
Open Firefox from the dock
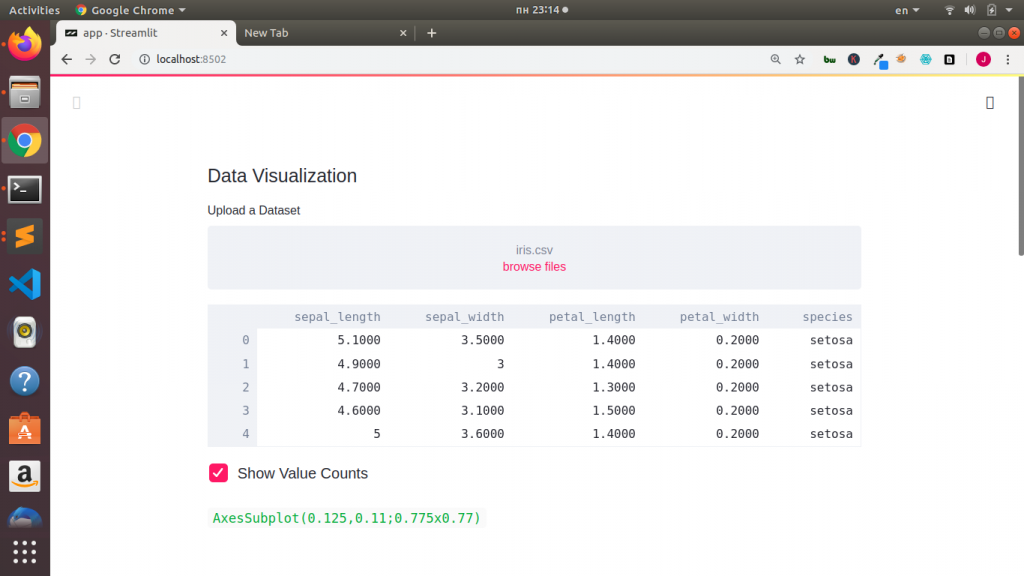point(24,43)
